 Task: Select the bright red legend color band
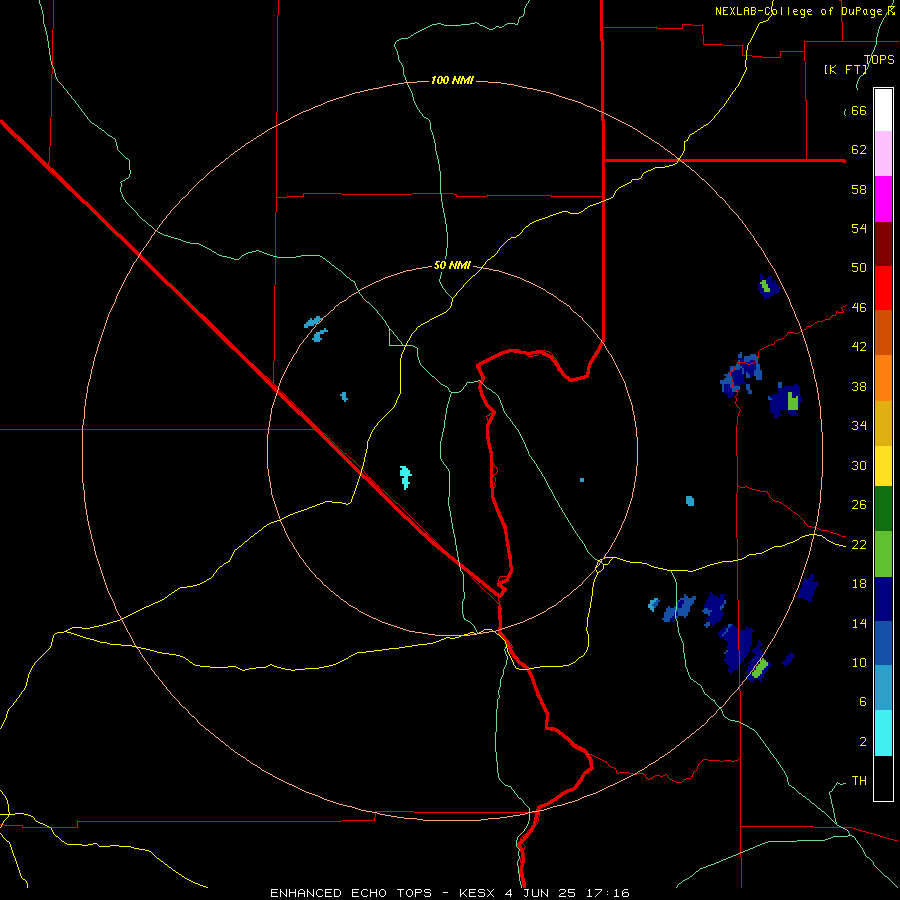(883, 288)
